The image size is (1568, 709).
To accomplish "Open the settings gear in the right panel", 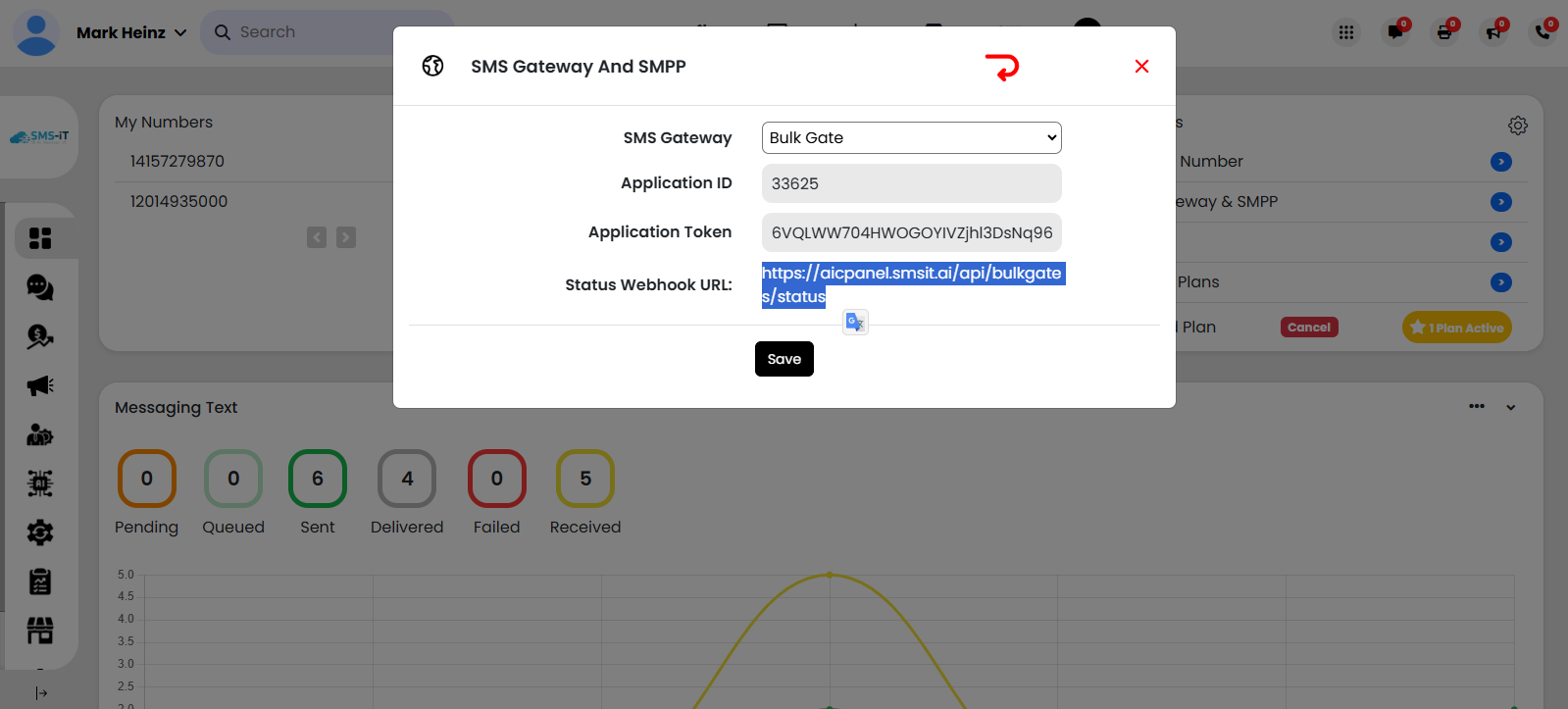I will 1518,126.
